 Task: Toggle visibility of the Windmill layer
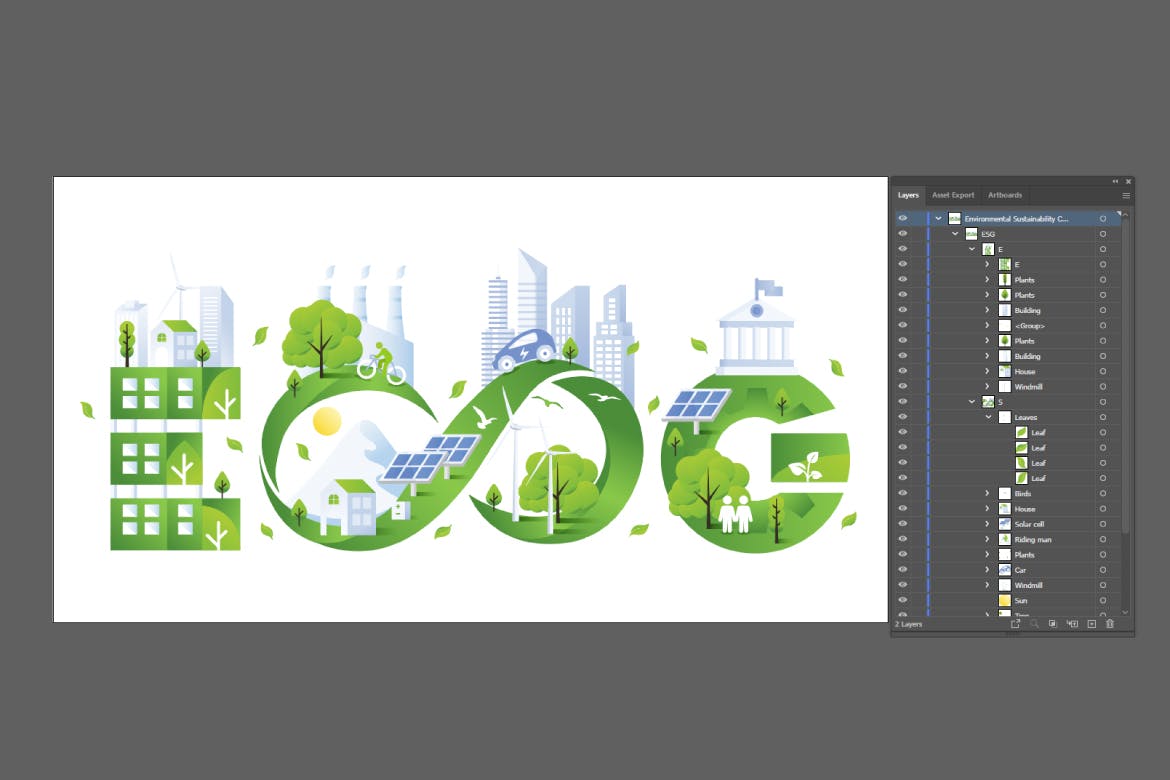(x=902, y=585)
